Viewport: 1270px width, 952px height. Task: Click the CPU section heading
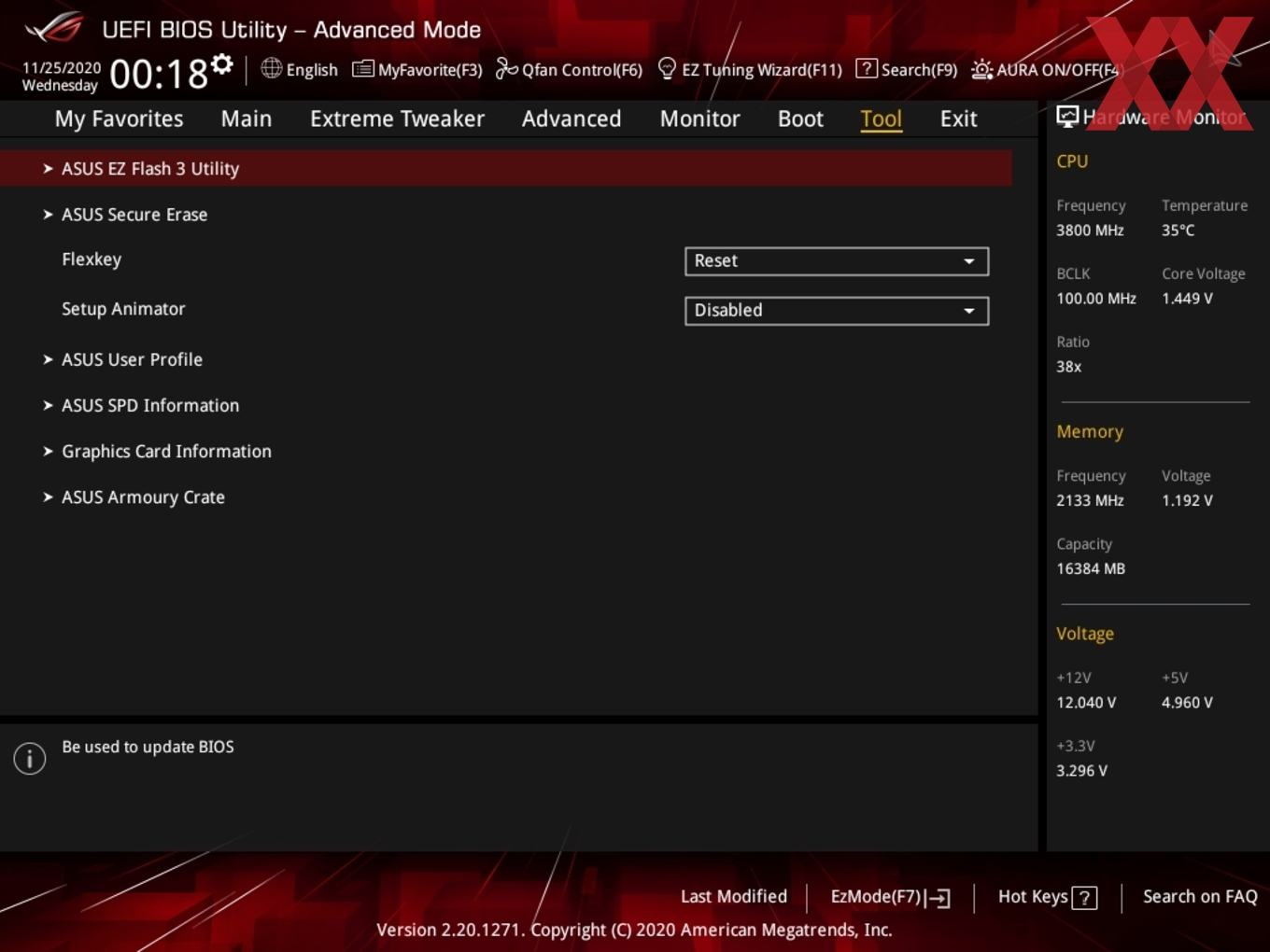(x=1072, y=161)
